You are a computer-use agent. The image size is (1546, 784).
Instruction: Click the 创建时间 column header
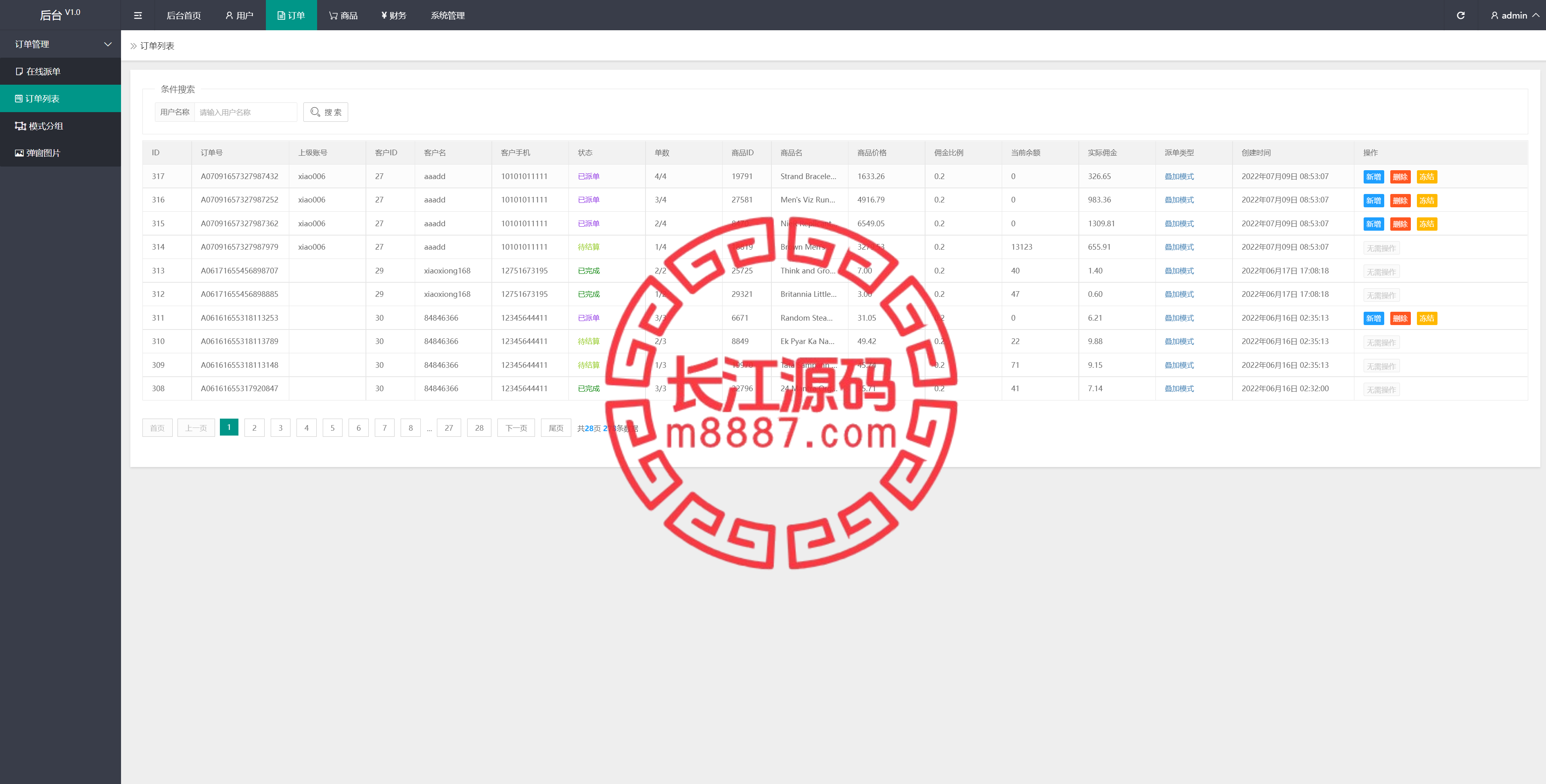(x=1256, y=153)
